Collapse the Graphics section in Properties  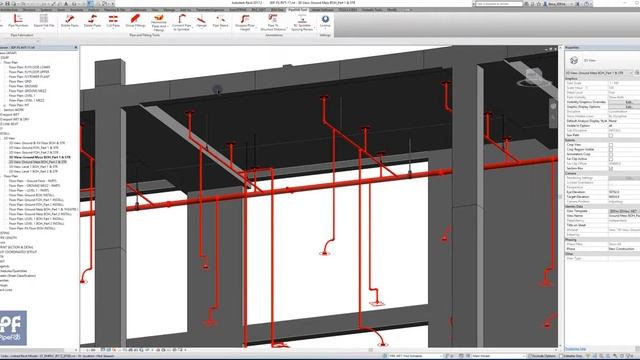tap(602, 78)
